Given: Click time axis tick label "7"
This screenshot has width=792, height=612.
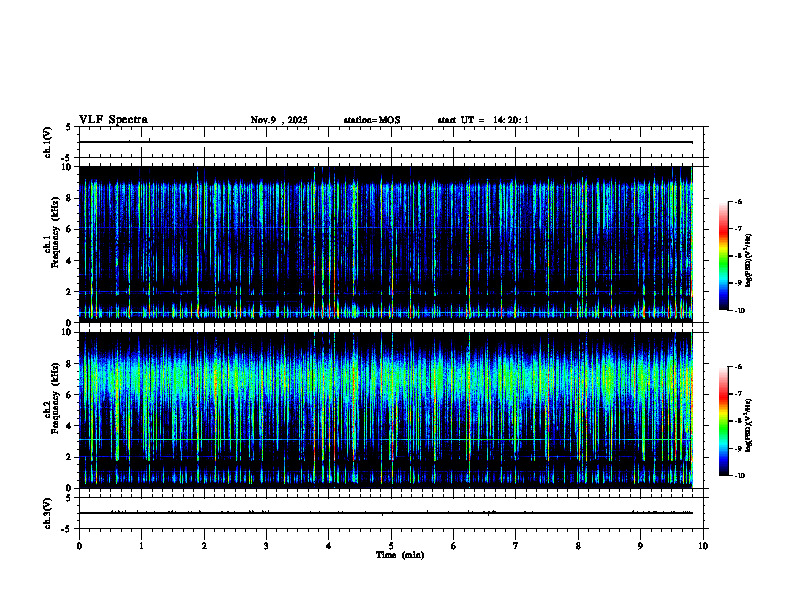Looking at the screenshot, I should (x=516, y=546).
